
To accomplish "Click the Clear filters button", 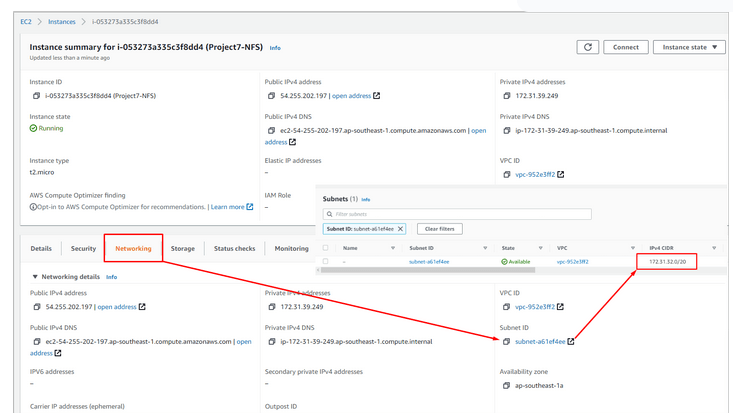I will (439, 229).
